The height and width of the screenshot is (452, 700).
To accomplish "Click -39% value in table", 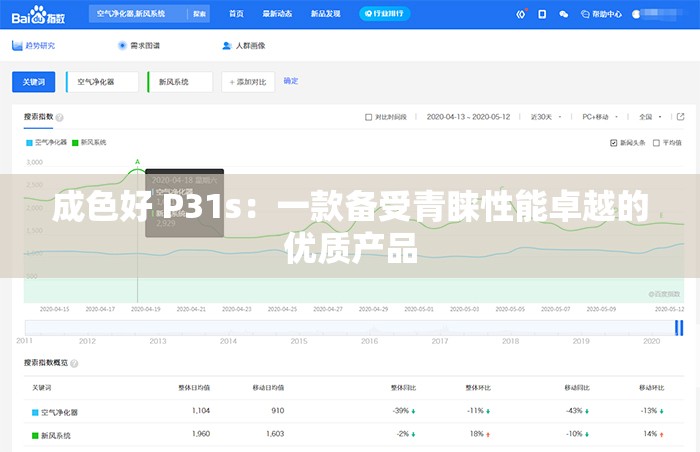I will (x=401, y=411).
